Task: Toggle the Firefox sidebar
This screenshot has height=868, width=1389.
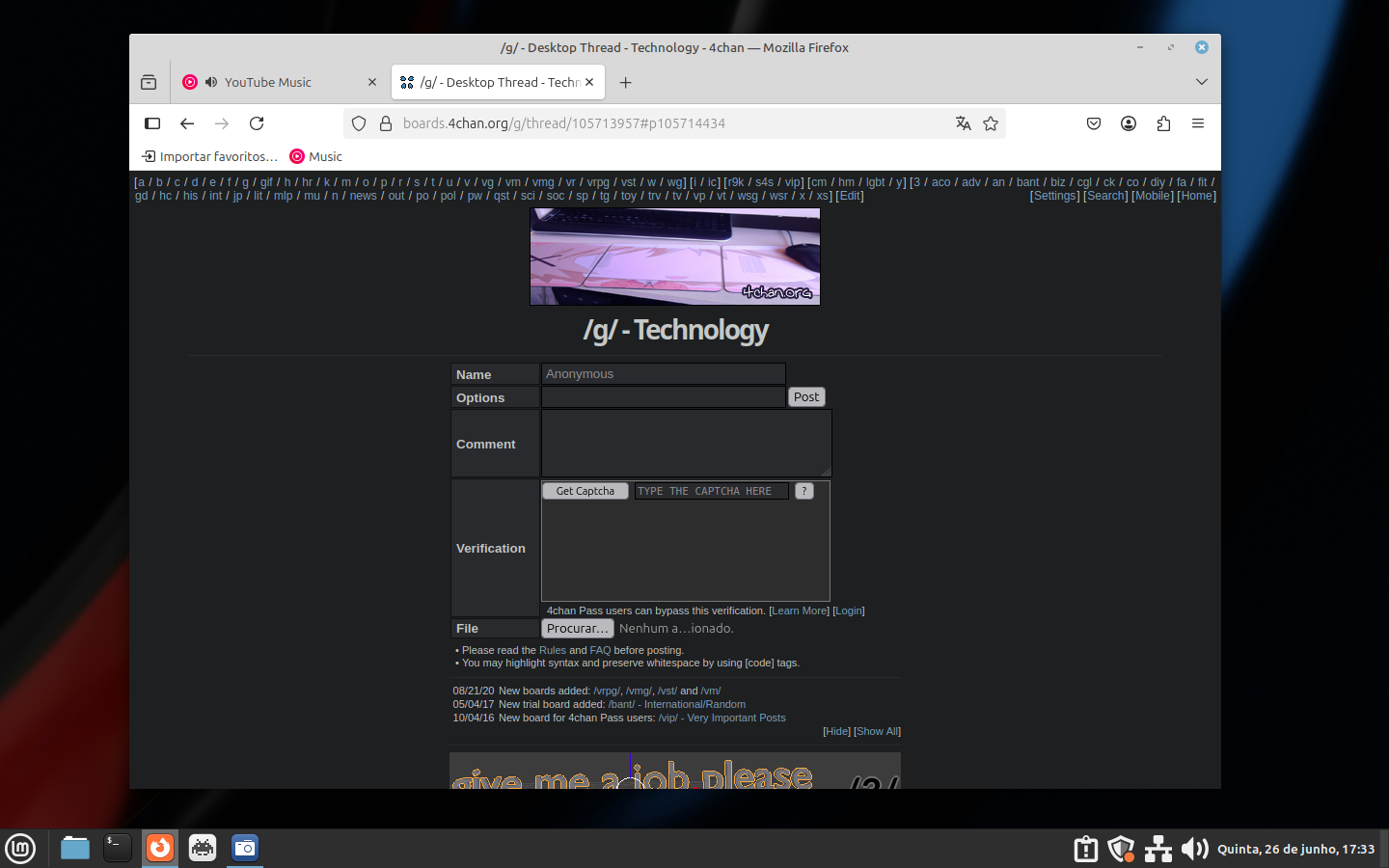Action: coord(152,123)
